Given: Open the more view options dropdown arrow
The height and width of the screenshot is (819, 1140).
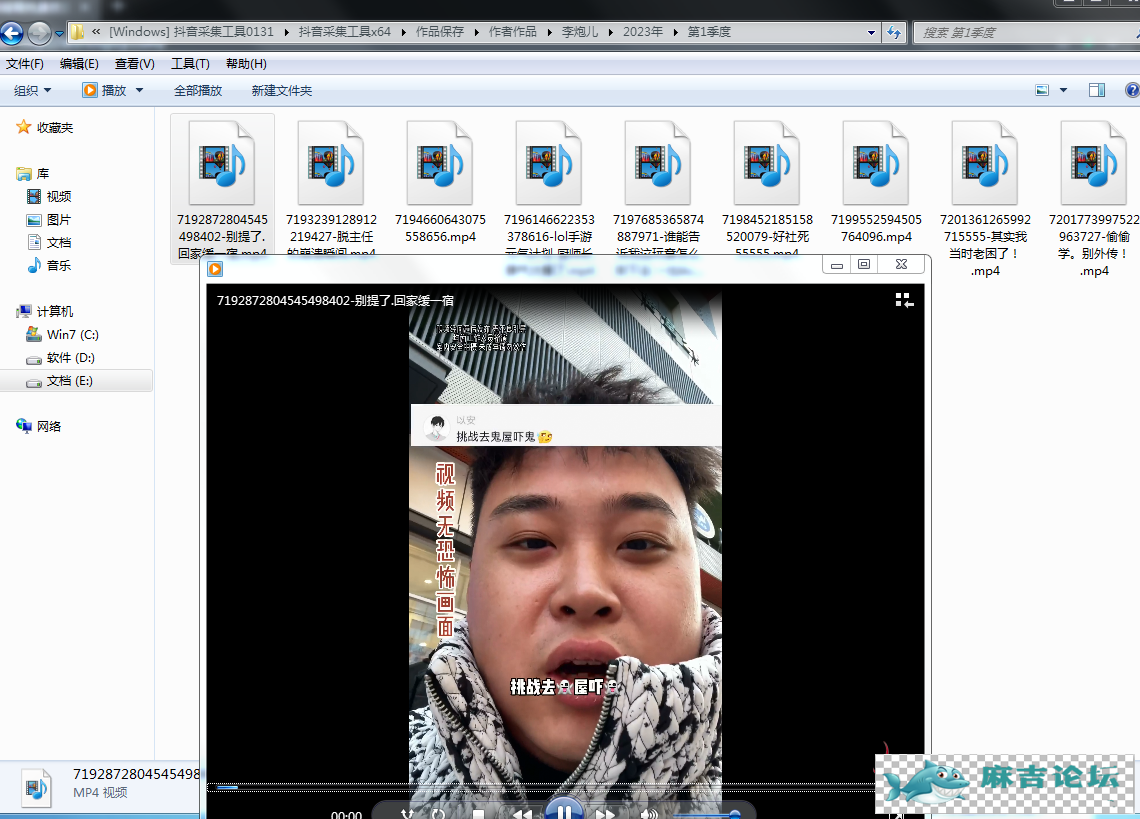Looking at the screenshot, I should [1063, 90].
